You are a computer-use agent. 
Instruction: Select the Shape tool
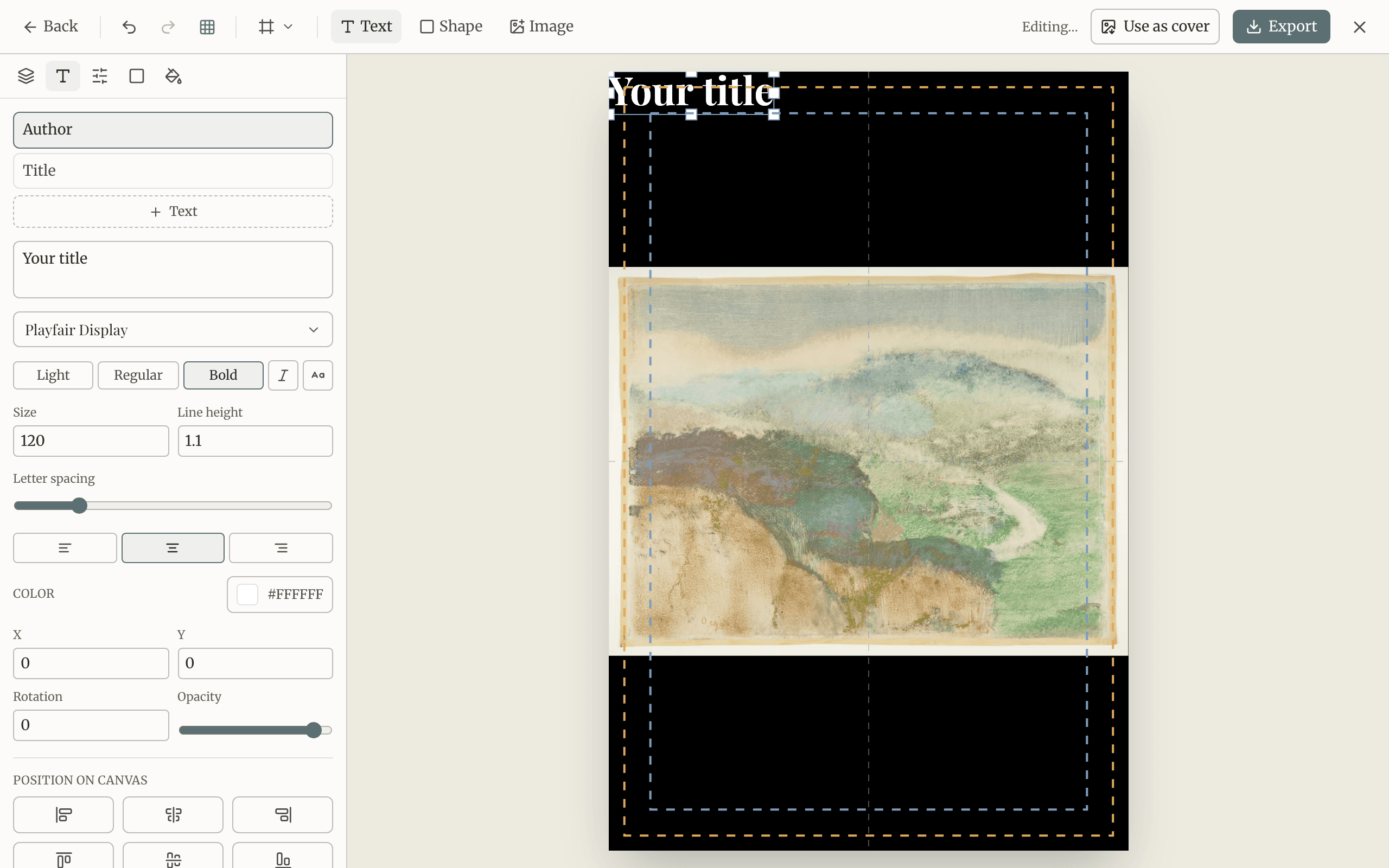(451, 27)
